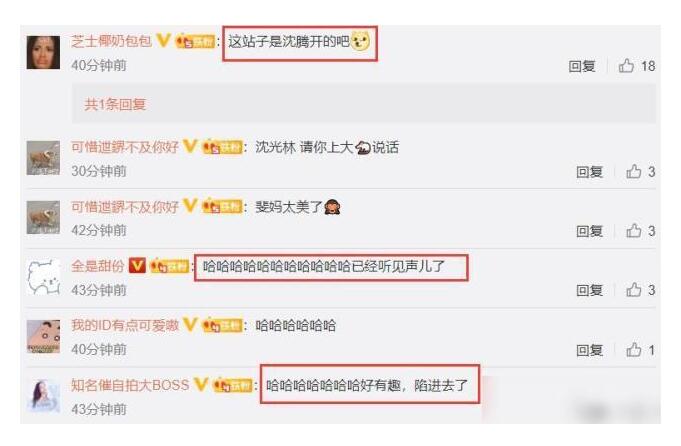The width and height of the screenshot is (681, 446).
Task: Like the 沈腾 comment with 18 likes
Action: point(626,66)
